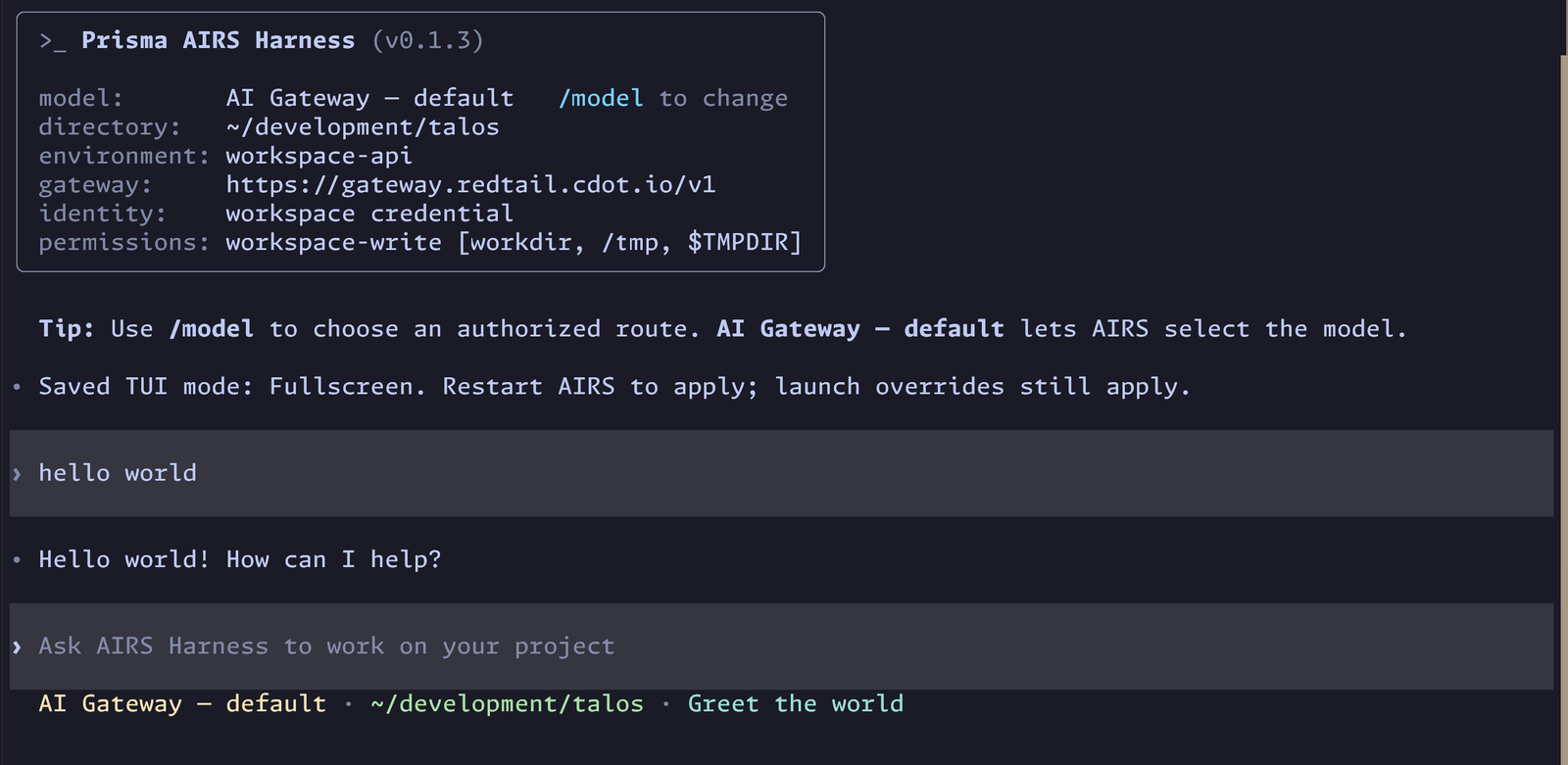Click status bar title 'Greet the world'
The width and height of the screenshot is (1568, 765).
pyautogui.click(x=796, y=703)
